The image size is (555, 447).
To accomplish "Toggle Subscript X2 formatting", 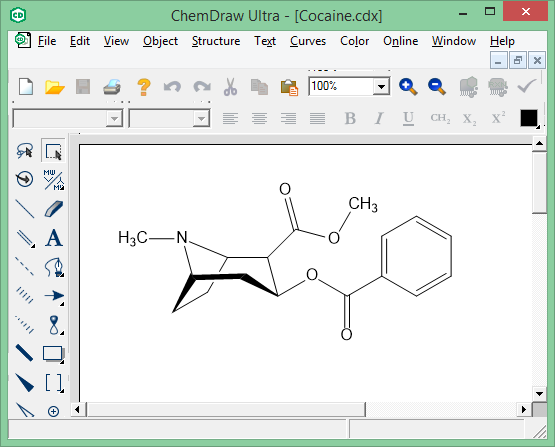I will click(x=469, y=119).
